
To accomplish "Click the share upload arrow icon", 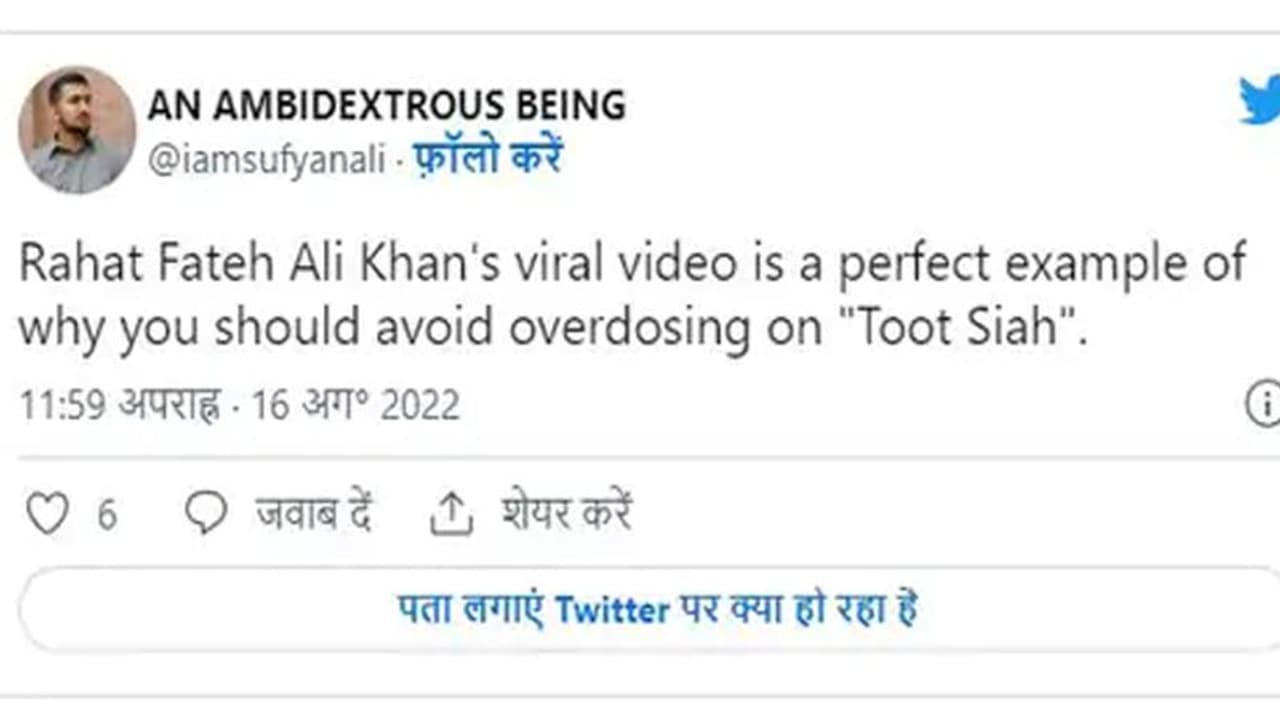I will pos(450,514).
